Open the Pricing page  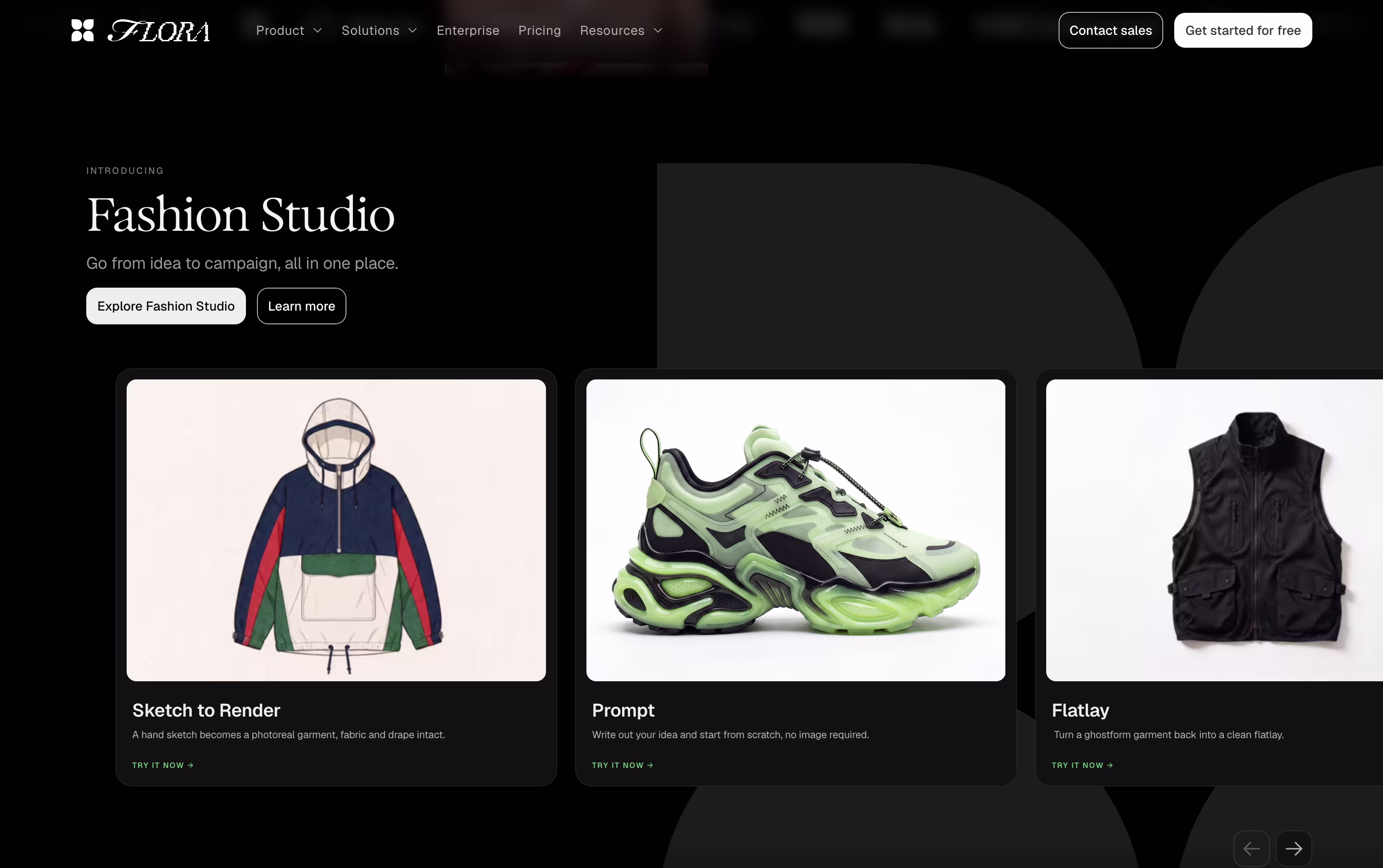(540, 30)
